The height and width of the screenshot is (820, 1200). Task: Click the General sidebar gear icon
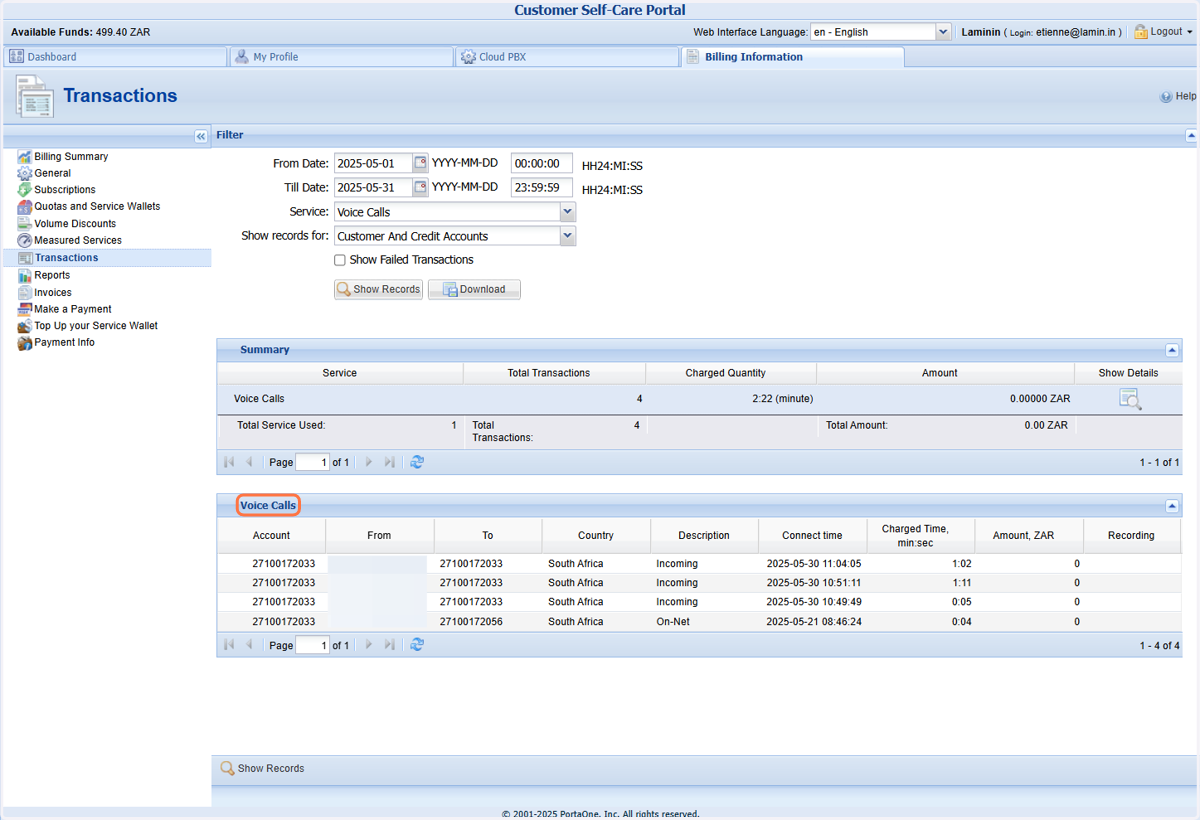25,173
